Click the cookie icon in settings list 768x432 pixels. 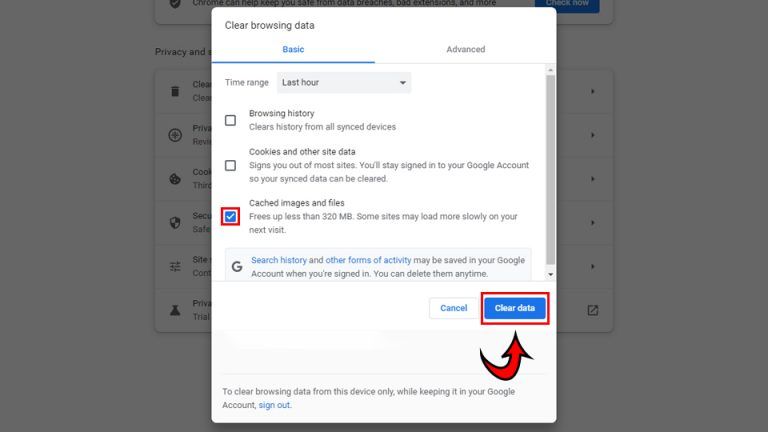pos(175,179)
